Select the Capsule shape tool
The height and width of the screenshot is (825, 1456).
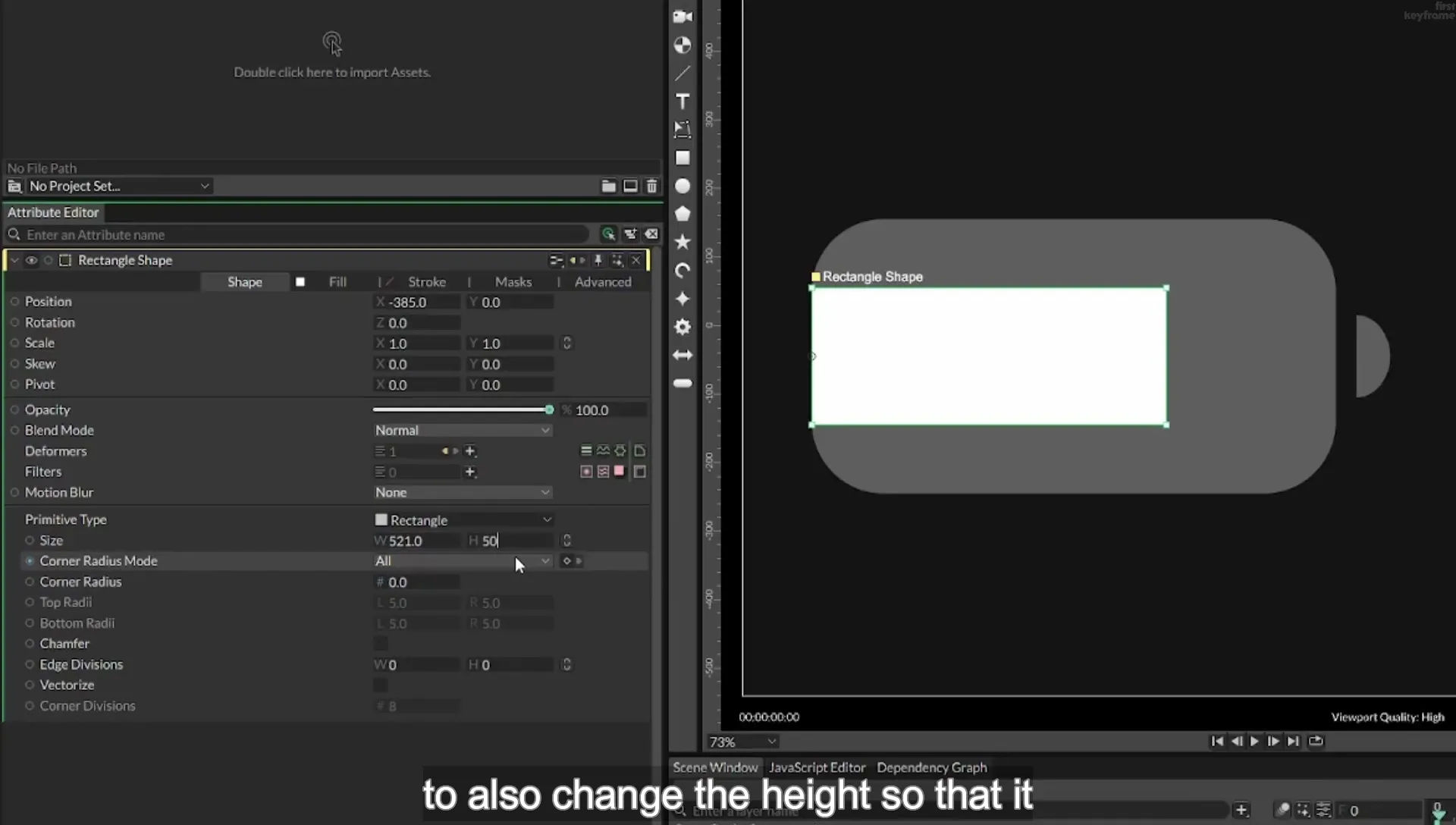point(682,383)
